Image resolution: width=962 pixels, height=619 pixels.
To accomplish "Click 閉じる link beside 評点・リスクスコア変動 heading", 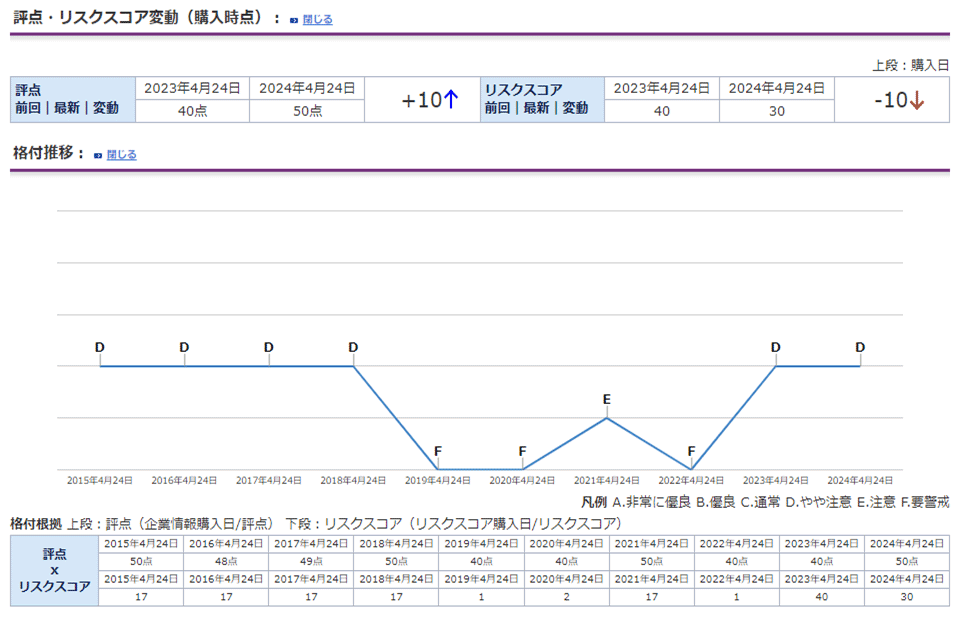I will pos(317,20).
